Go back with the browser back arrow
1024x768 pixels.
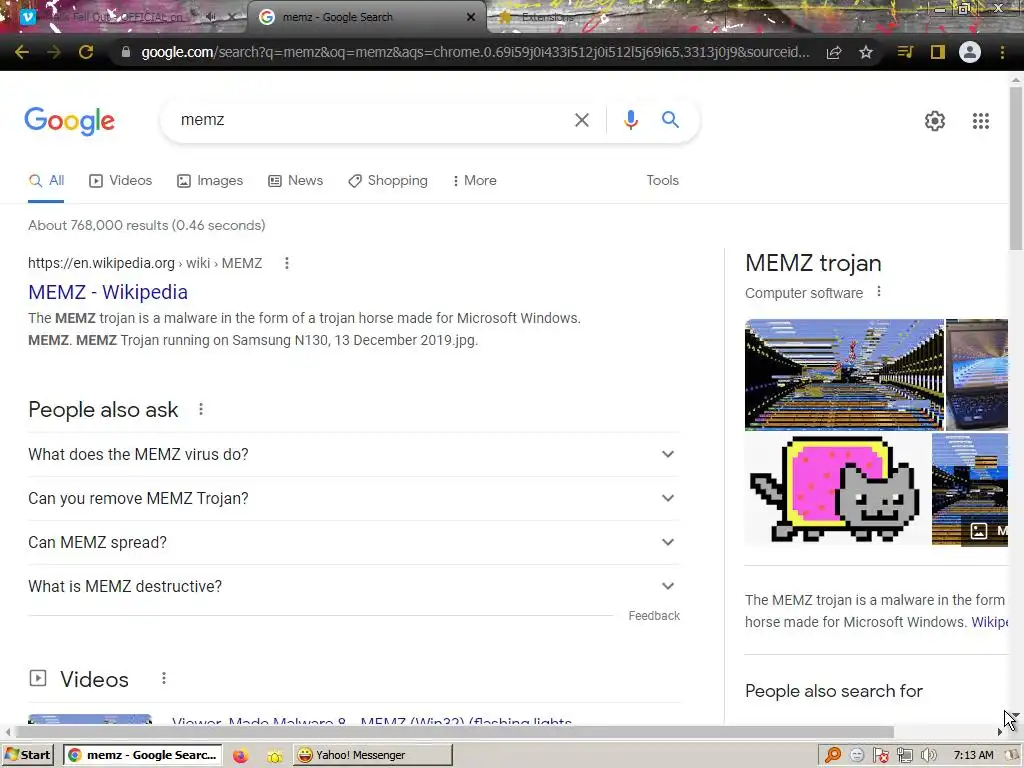coord(22,52)
